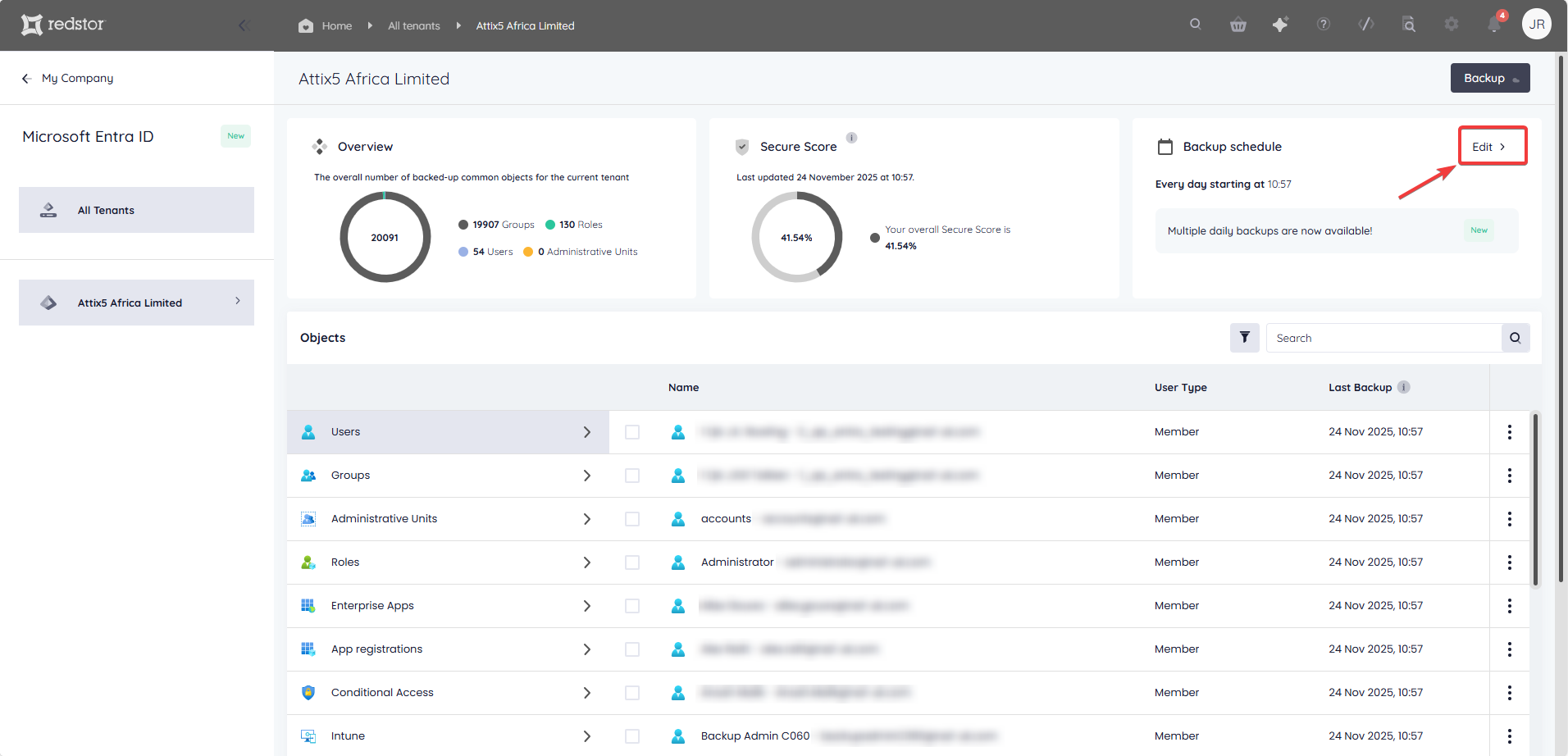Click the table vertical scrollbar
This screenshot has height=756, width=1568.
point(1535,500)
